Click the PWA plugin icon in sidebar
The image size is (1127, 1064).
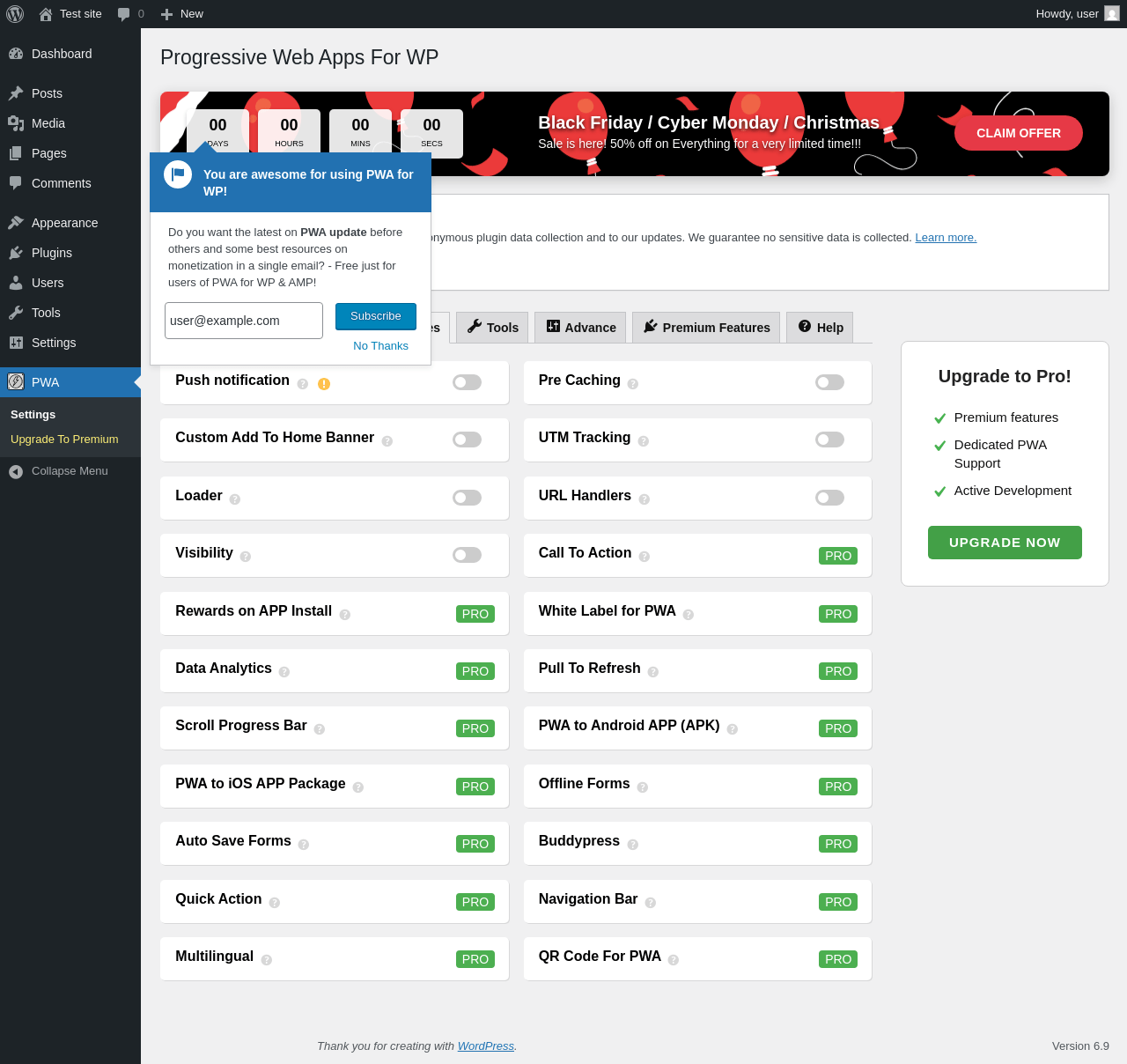tap(16, 381)
